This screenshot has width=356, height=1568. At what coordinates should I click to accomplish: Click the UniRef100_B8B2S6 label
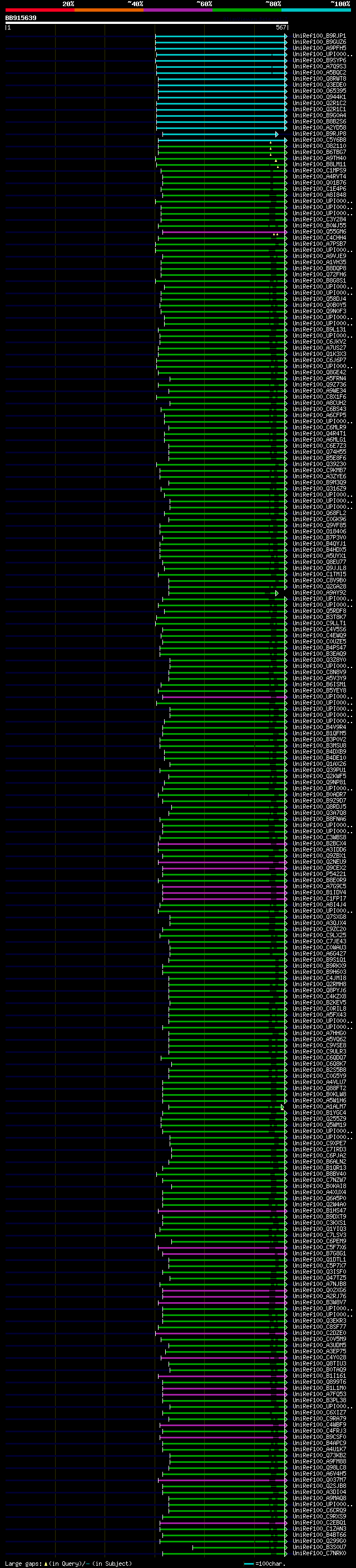tap(319, 122)
